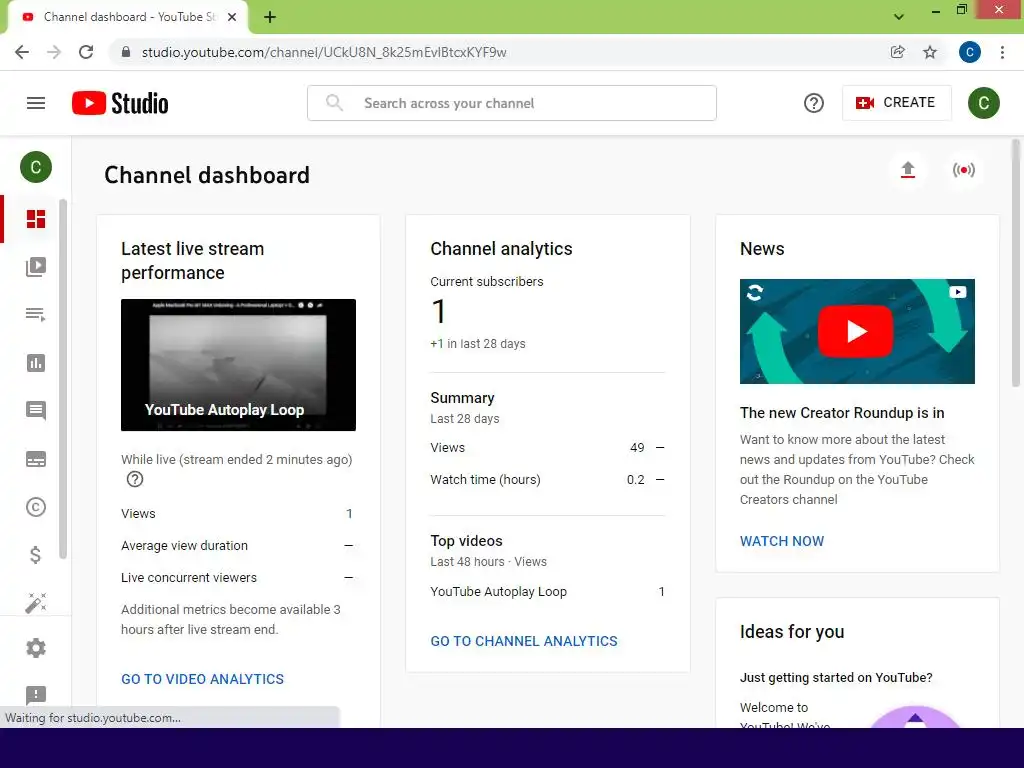Open the account avatar in the Studio header
Image resolution: width=1024 pixels, height=768 pixels.
(x=984, y=103)
